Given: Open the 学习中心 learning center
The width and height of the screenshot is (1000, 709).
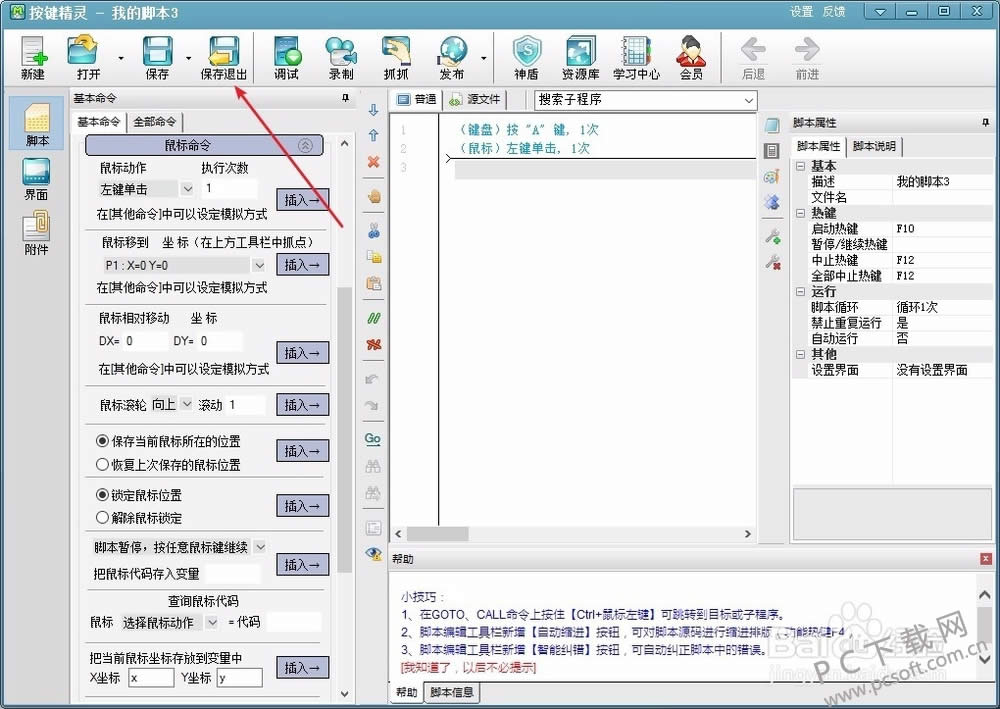Looking at the screenshot, I should (x=635, y=57).
